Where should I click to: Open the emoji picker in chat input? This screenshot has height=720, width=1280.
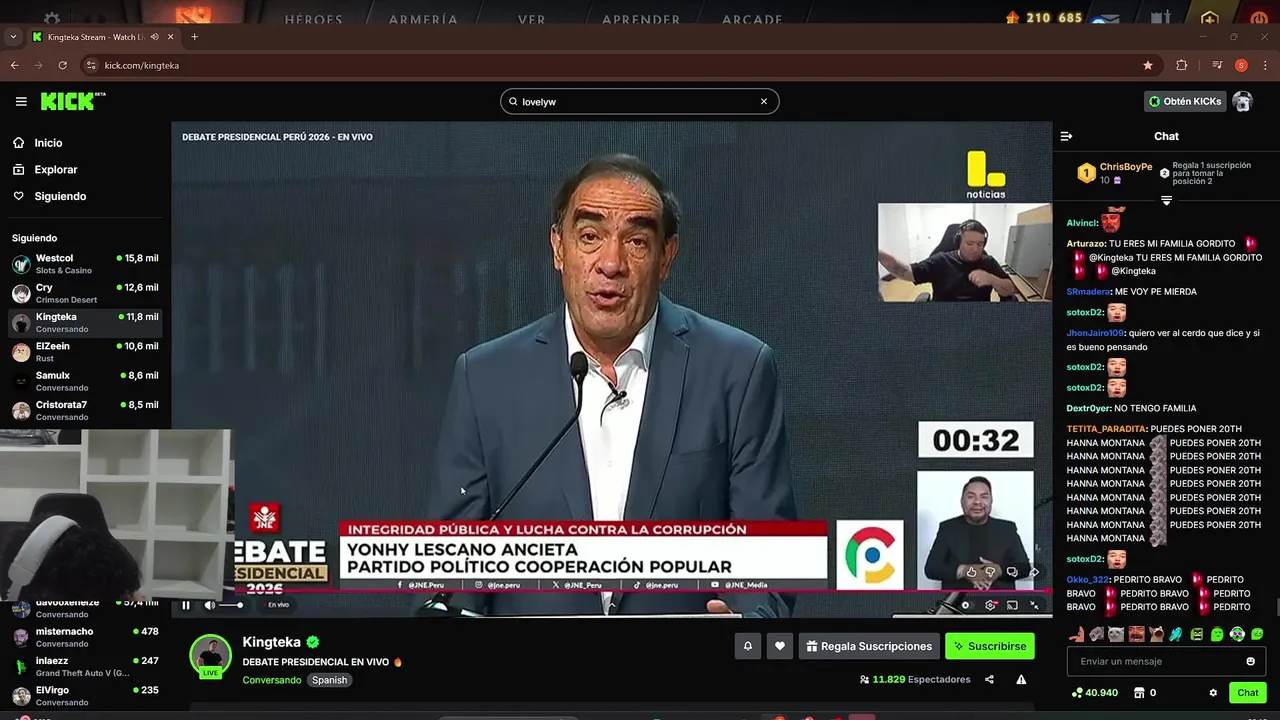[x=1250, y=661]
